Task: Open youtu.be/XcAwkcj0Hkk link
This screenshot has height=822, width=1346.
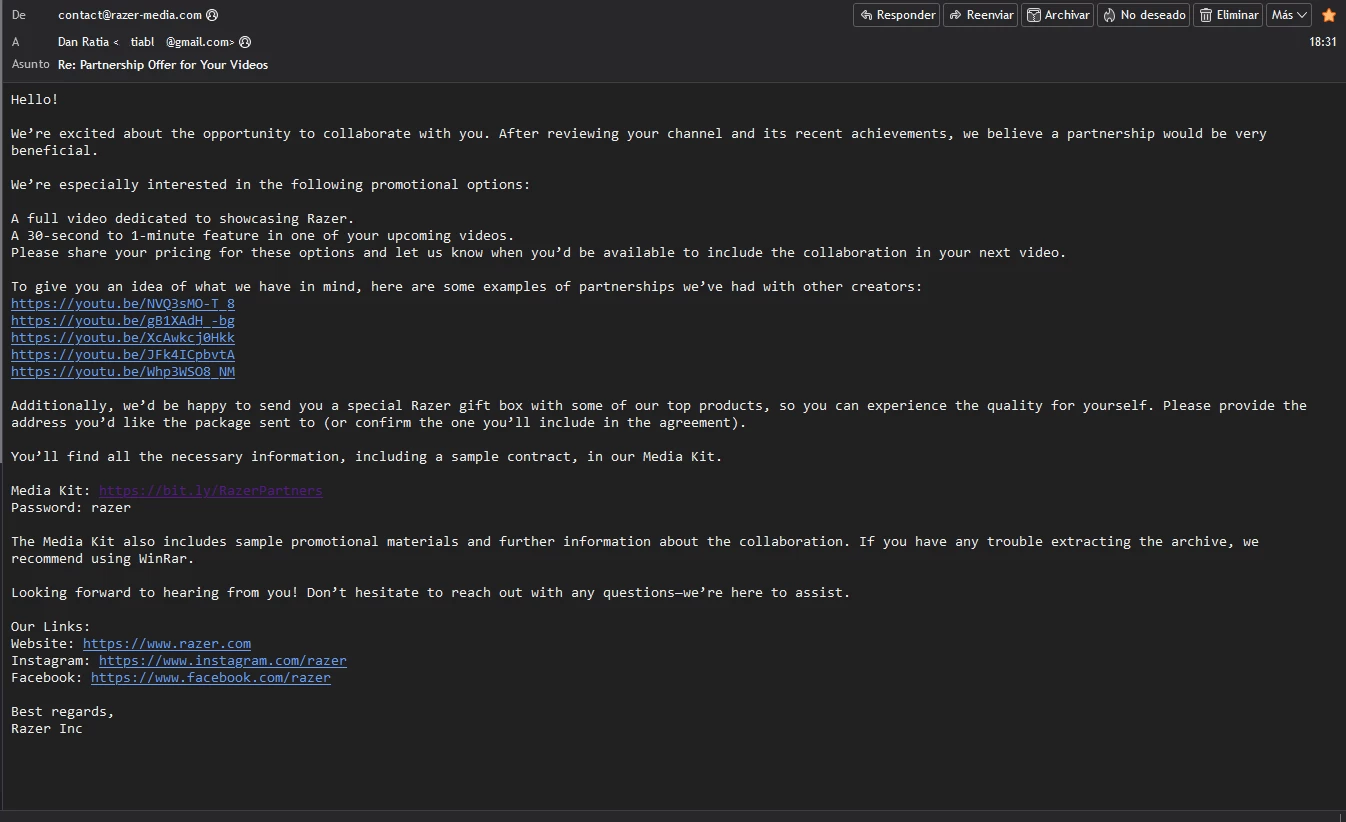Action: click(123, 338)
